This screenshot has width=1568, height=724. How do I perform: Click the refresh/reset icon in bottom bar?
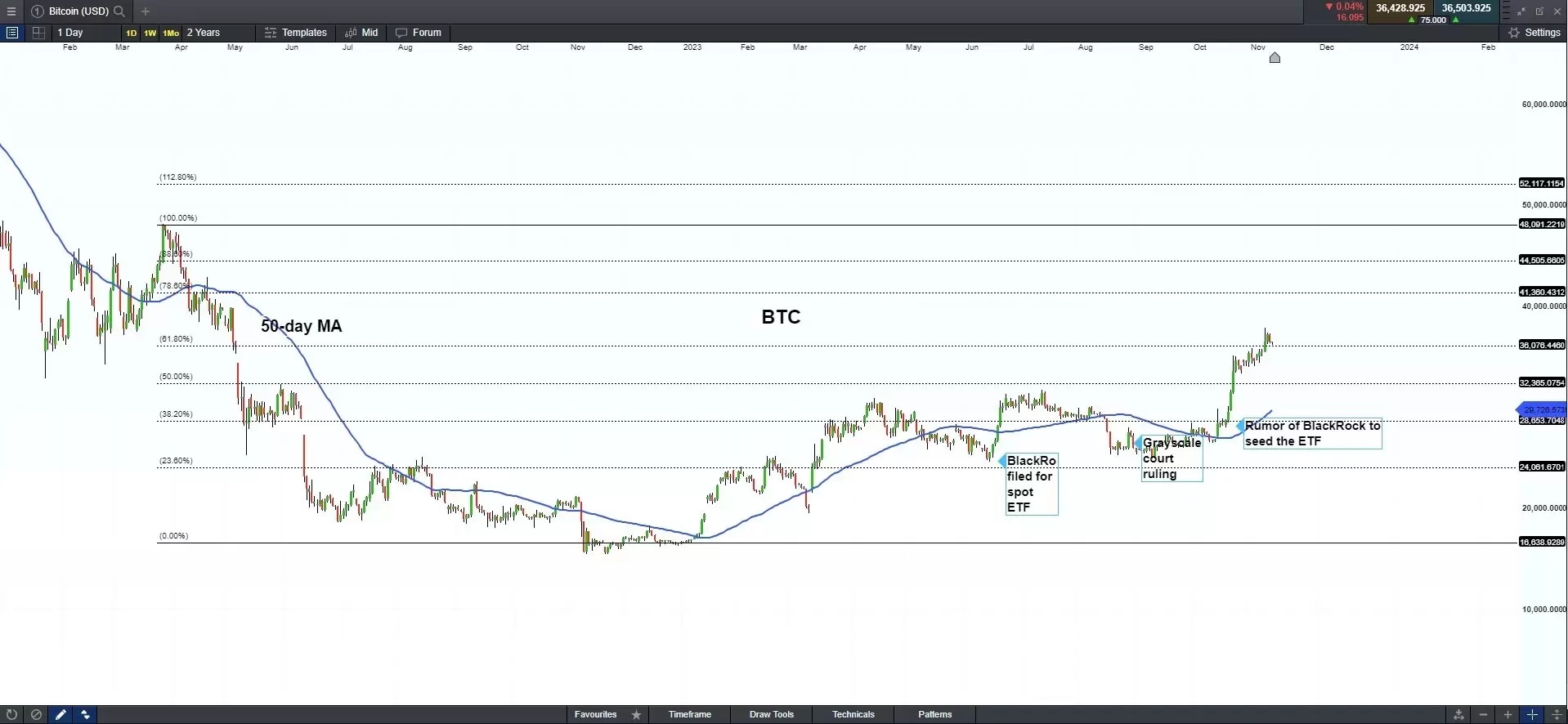[x=11, y=714]
